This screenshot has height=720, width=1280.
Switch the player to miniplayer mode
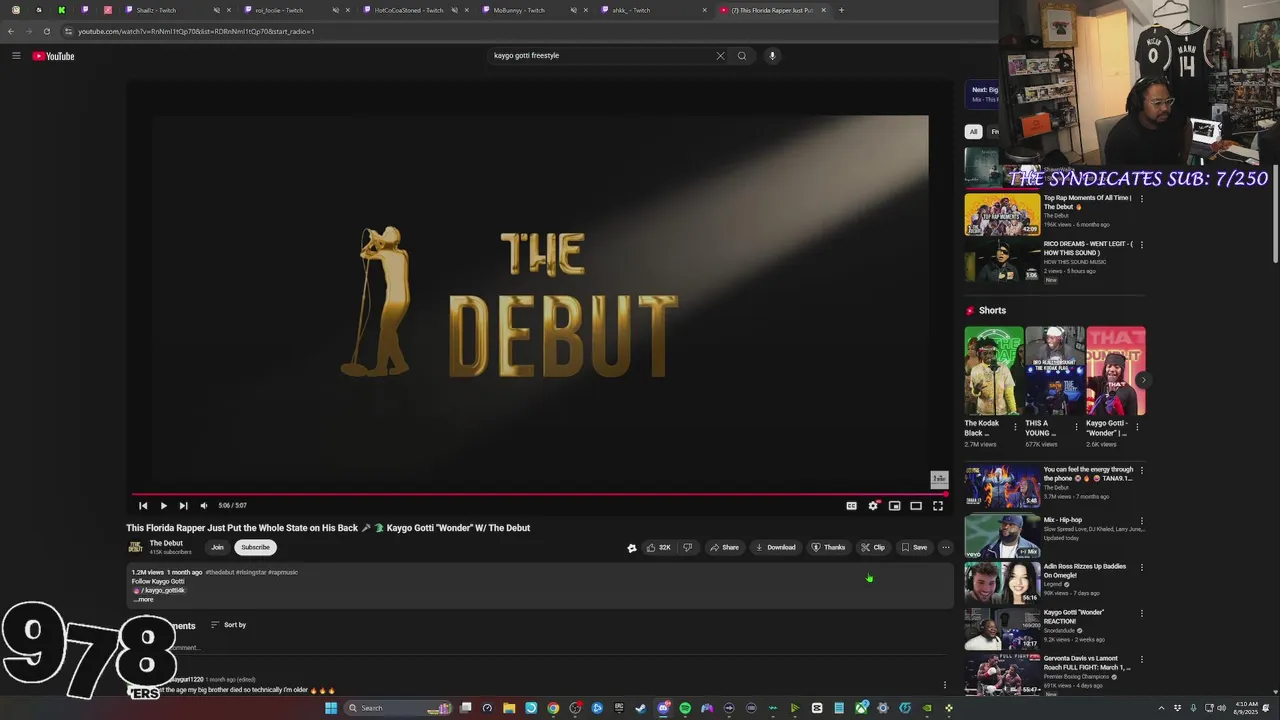tap(895, 506)
